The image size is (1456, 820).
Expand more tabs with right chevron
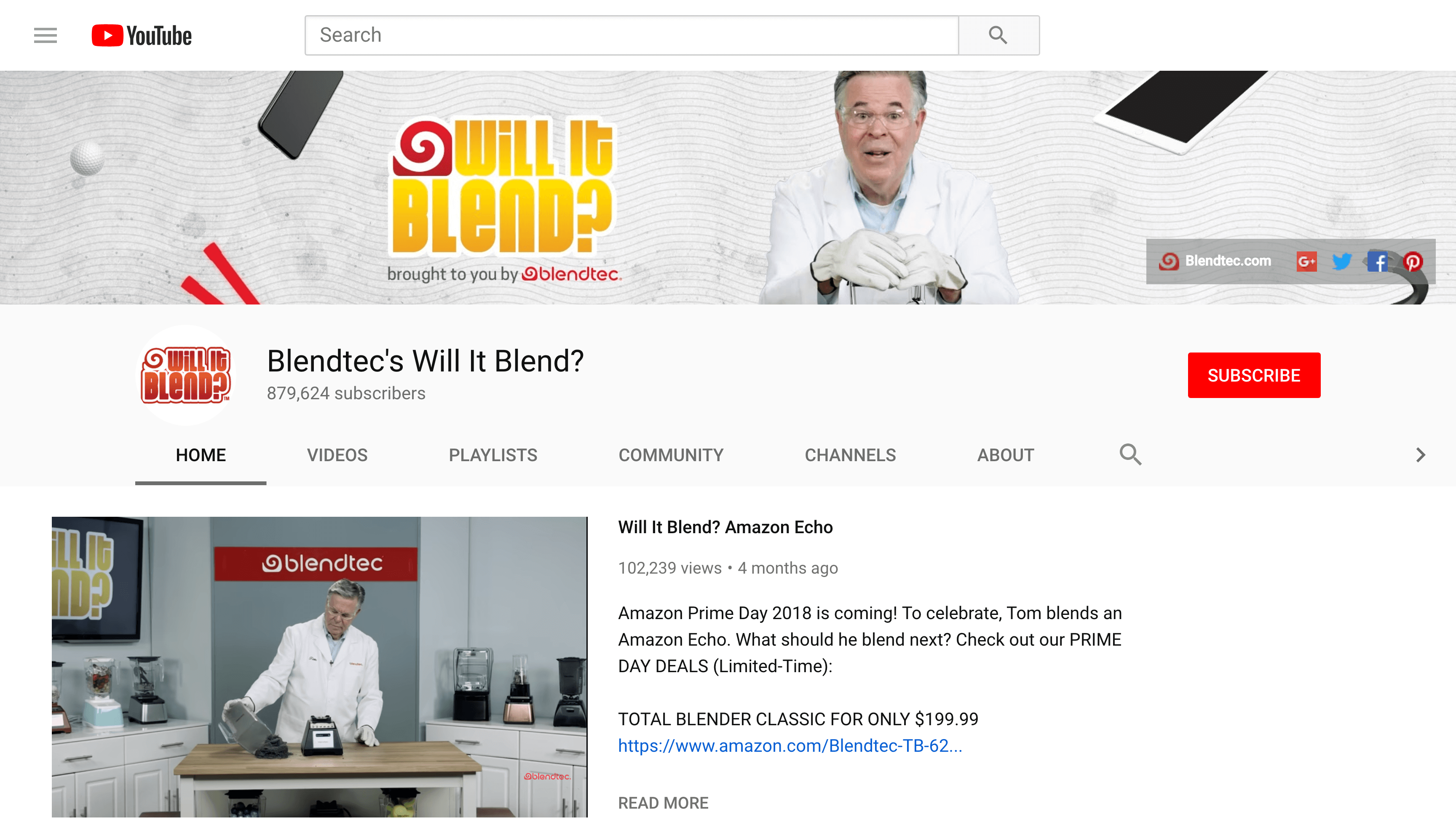point(1420,455)
